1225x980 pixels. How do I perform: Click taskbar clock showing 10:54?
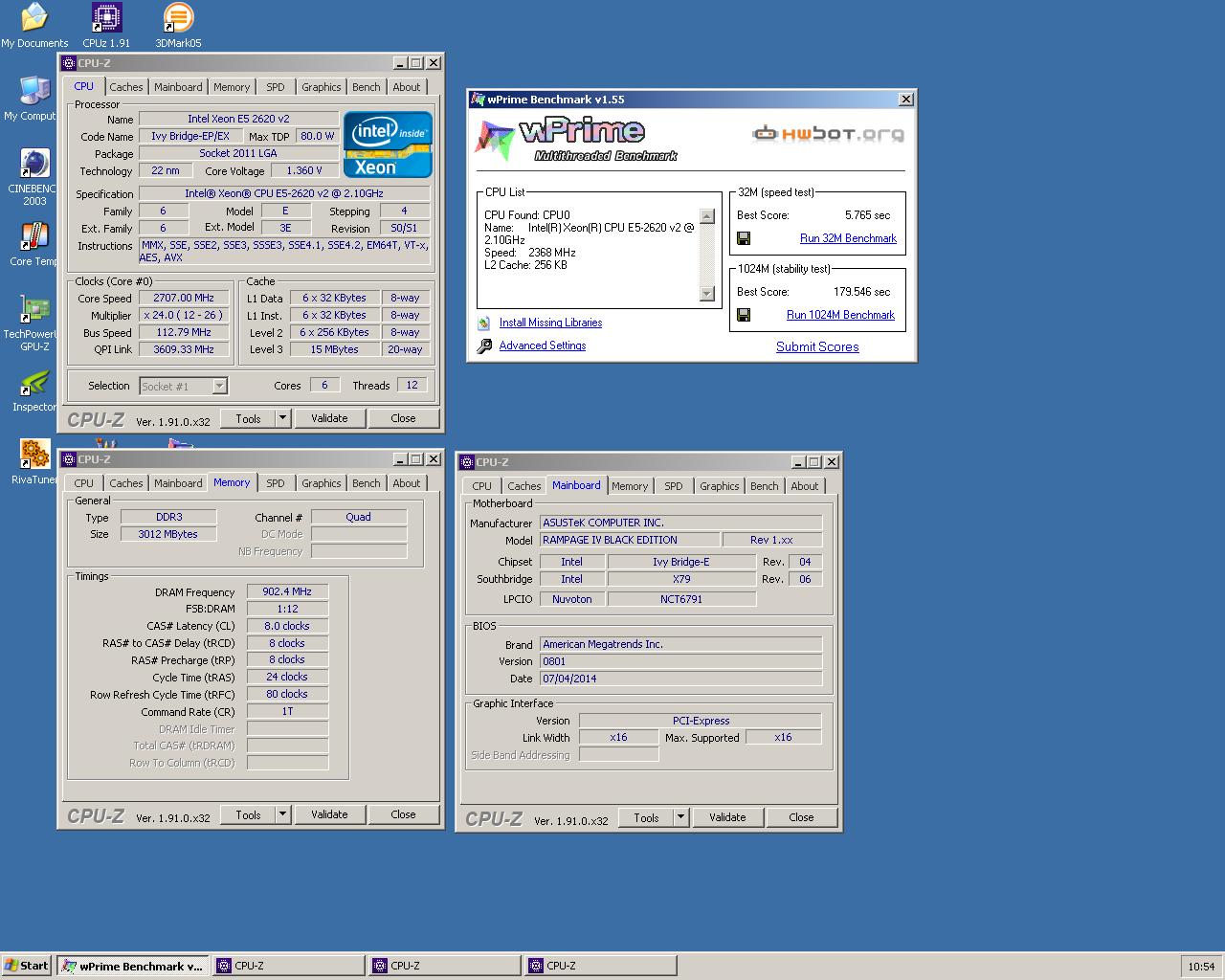pyautogui.click(x=1201, y=967)
